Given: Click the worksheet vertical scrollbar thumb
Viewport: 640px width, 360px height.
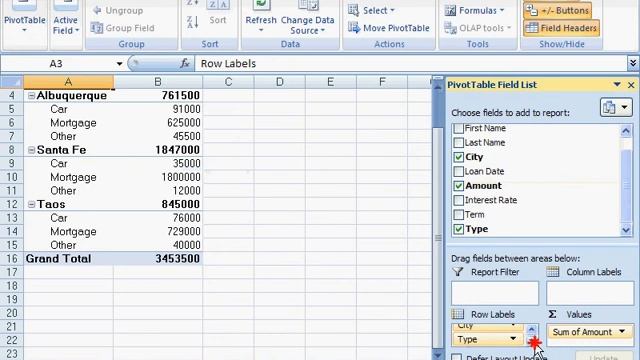Looking at the screenshot, I should point(438,237).
